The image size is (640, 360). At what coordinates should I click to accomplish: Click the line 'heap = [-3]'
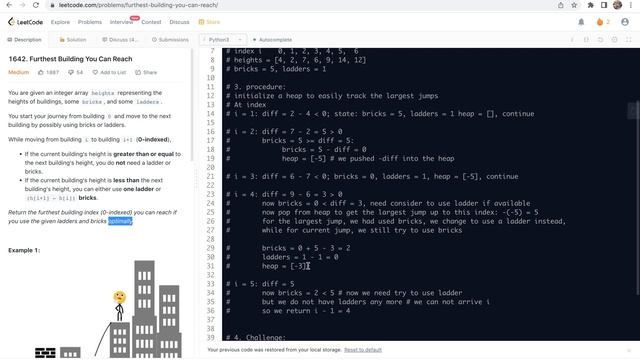tap(283, 266)
